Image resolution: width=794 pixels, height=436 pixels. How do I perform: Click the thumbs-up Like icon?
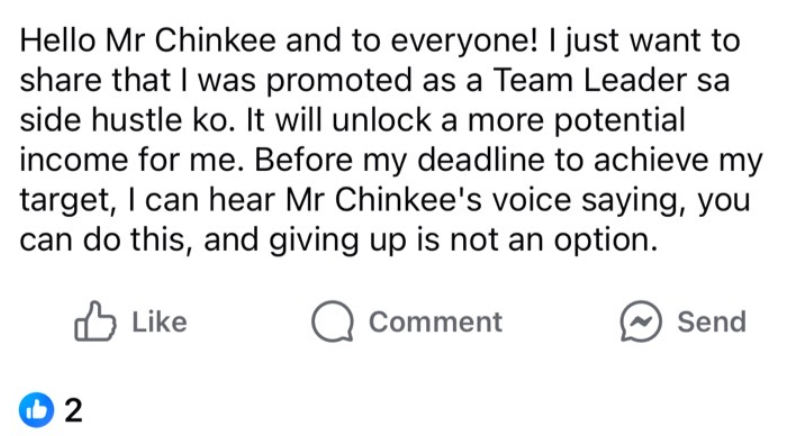95,322
